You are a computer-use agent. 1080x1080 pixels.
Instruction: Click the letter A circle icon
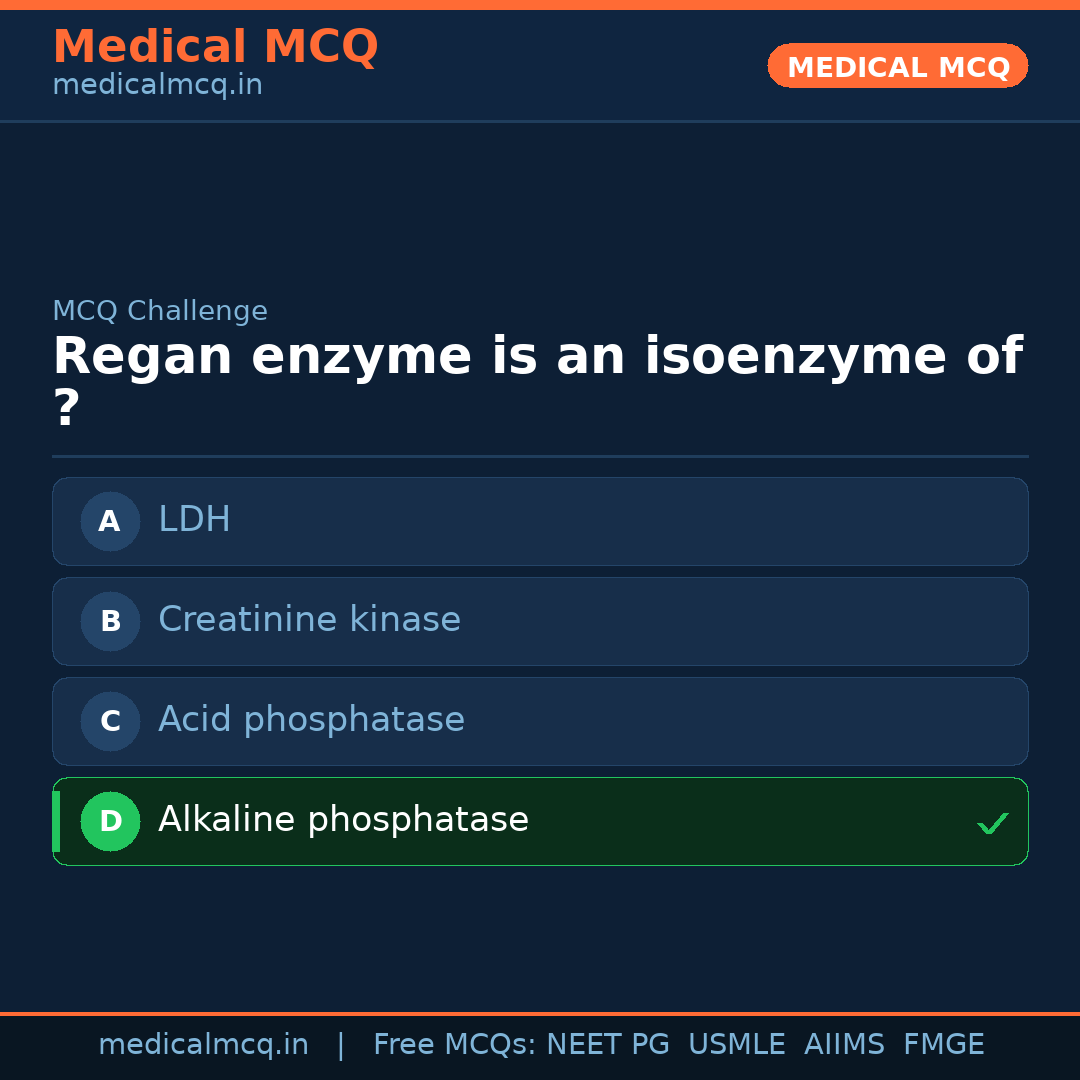click(110, 521)
